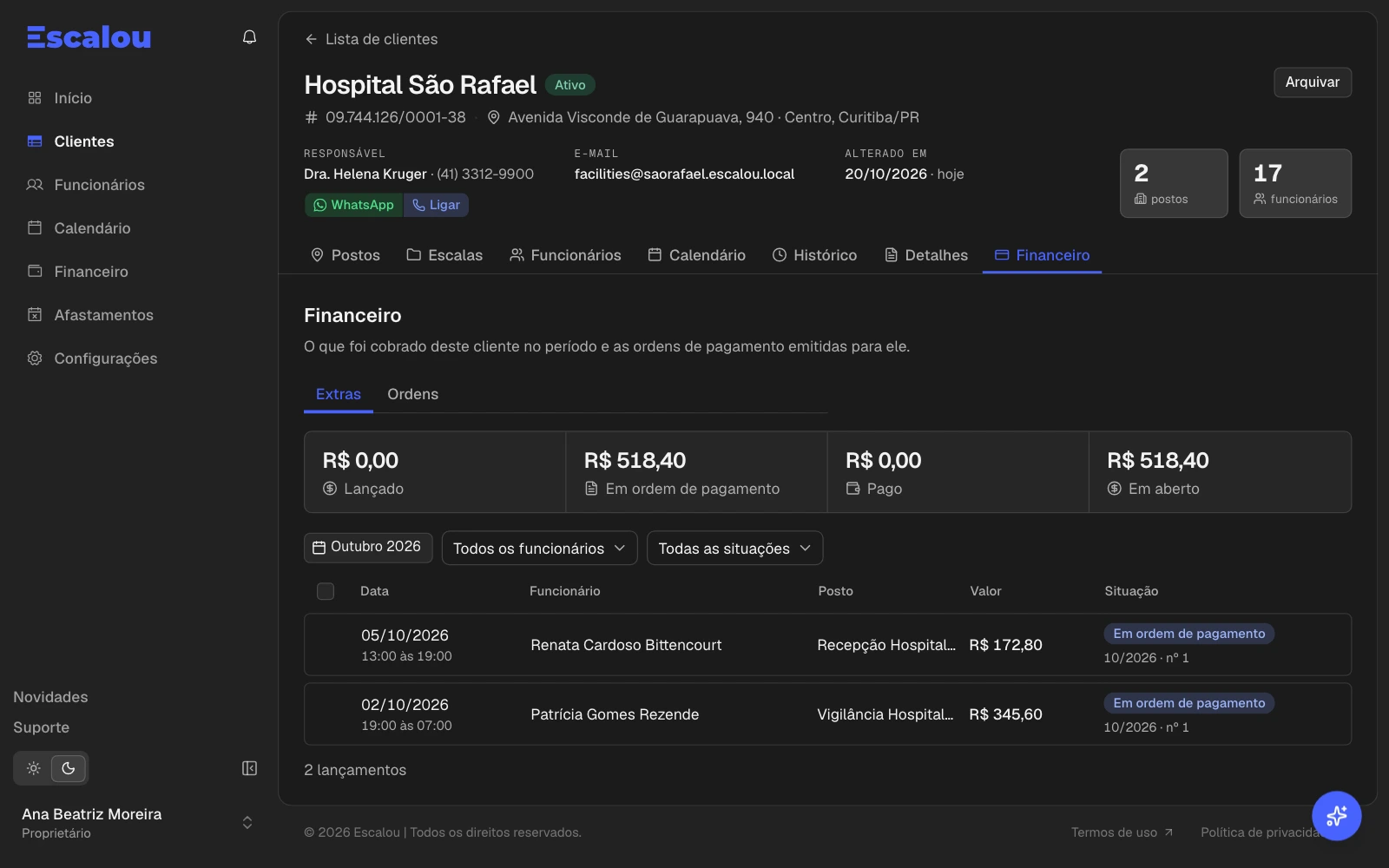The width and height of the screenshot is (1389, 868).
Task: Open the notifications bell
Action: coord(249,37)
